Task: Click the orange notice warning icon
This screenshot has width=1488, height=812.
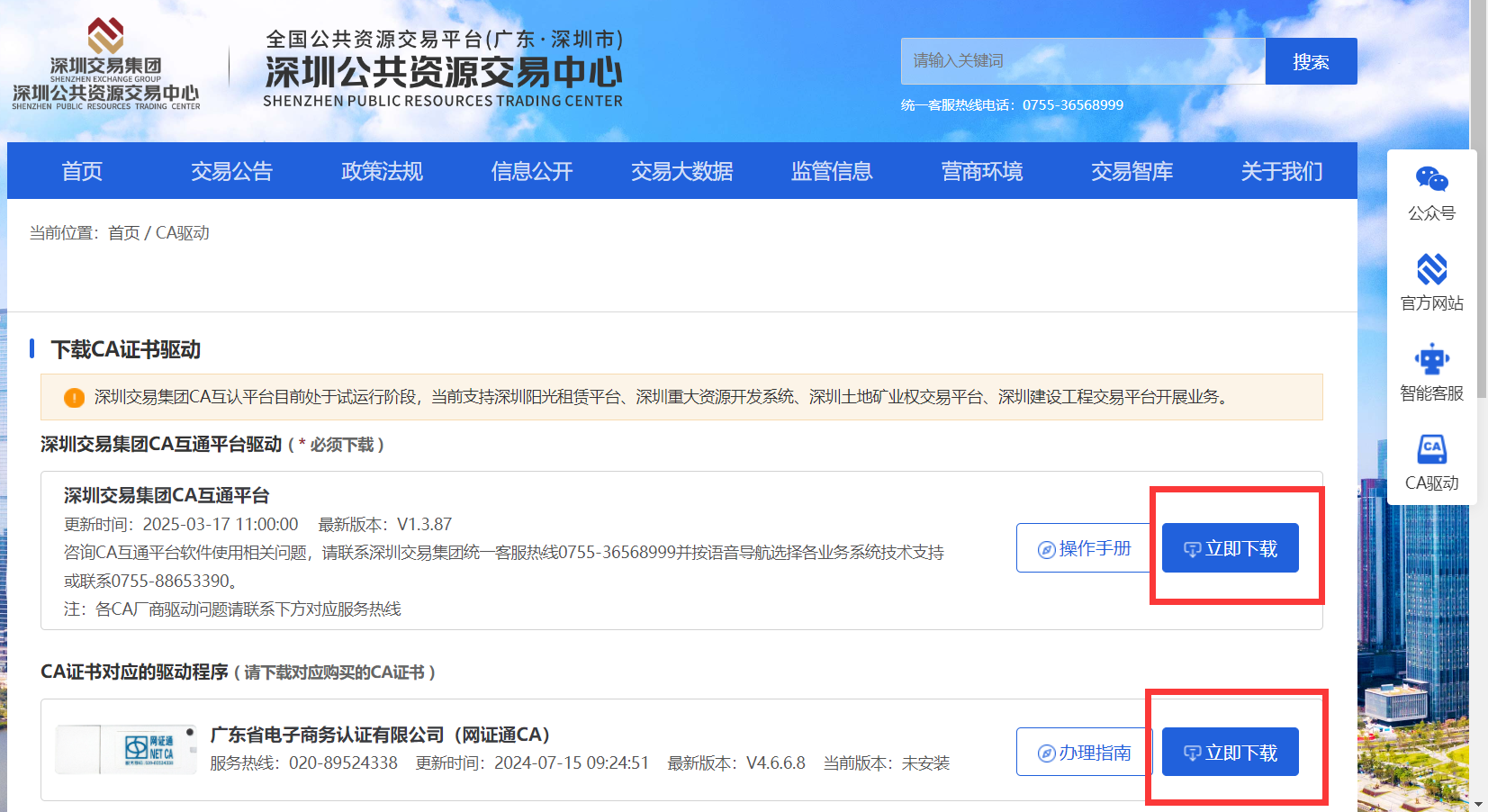Action: [x=74, y=398]
